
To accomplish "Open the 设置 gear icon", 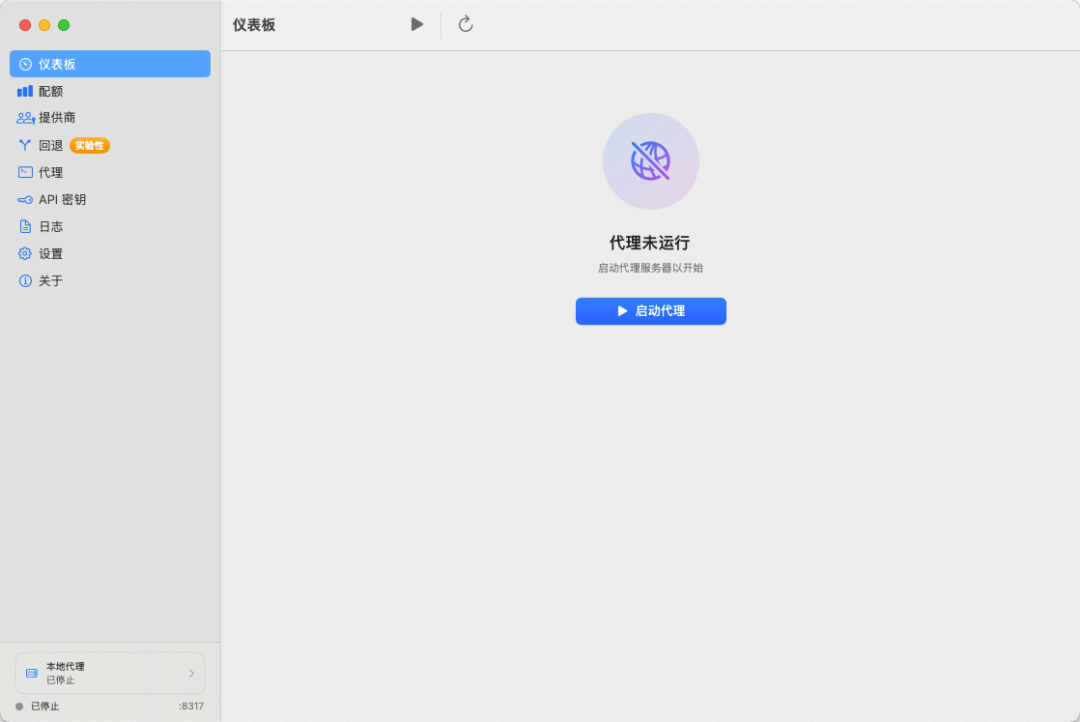I will tap(23, 253).
